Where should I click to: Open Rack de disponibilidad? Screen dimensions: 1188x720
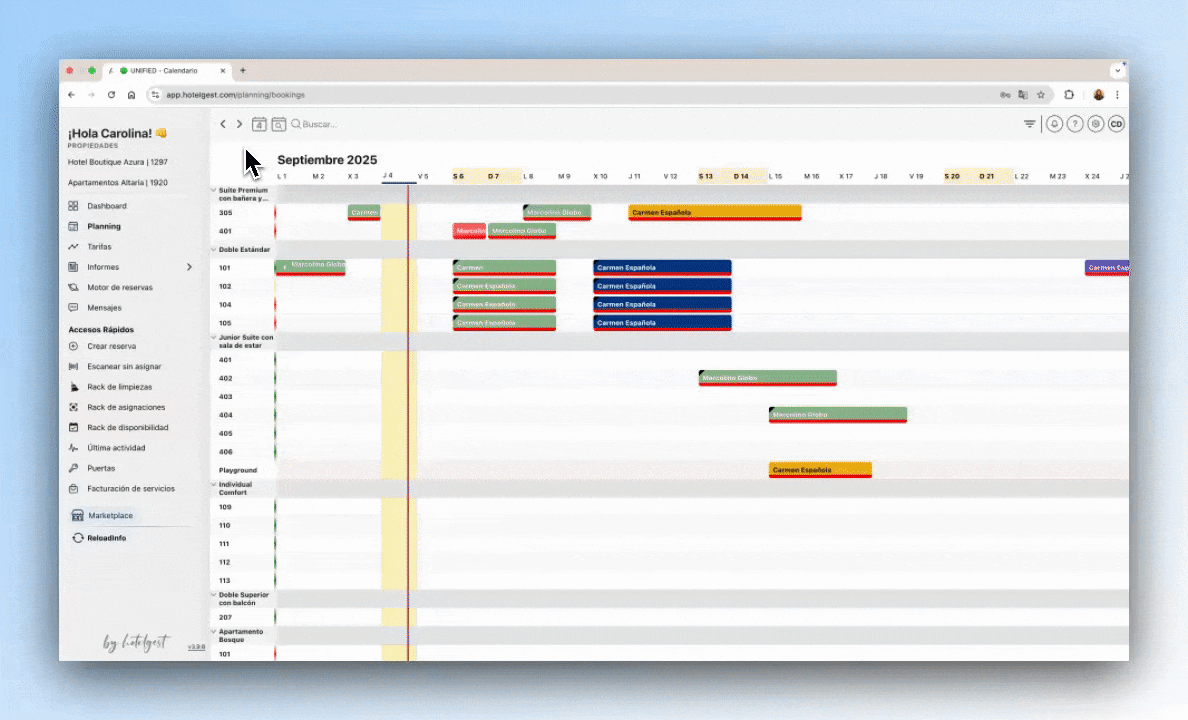[x=127, y=427]
